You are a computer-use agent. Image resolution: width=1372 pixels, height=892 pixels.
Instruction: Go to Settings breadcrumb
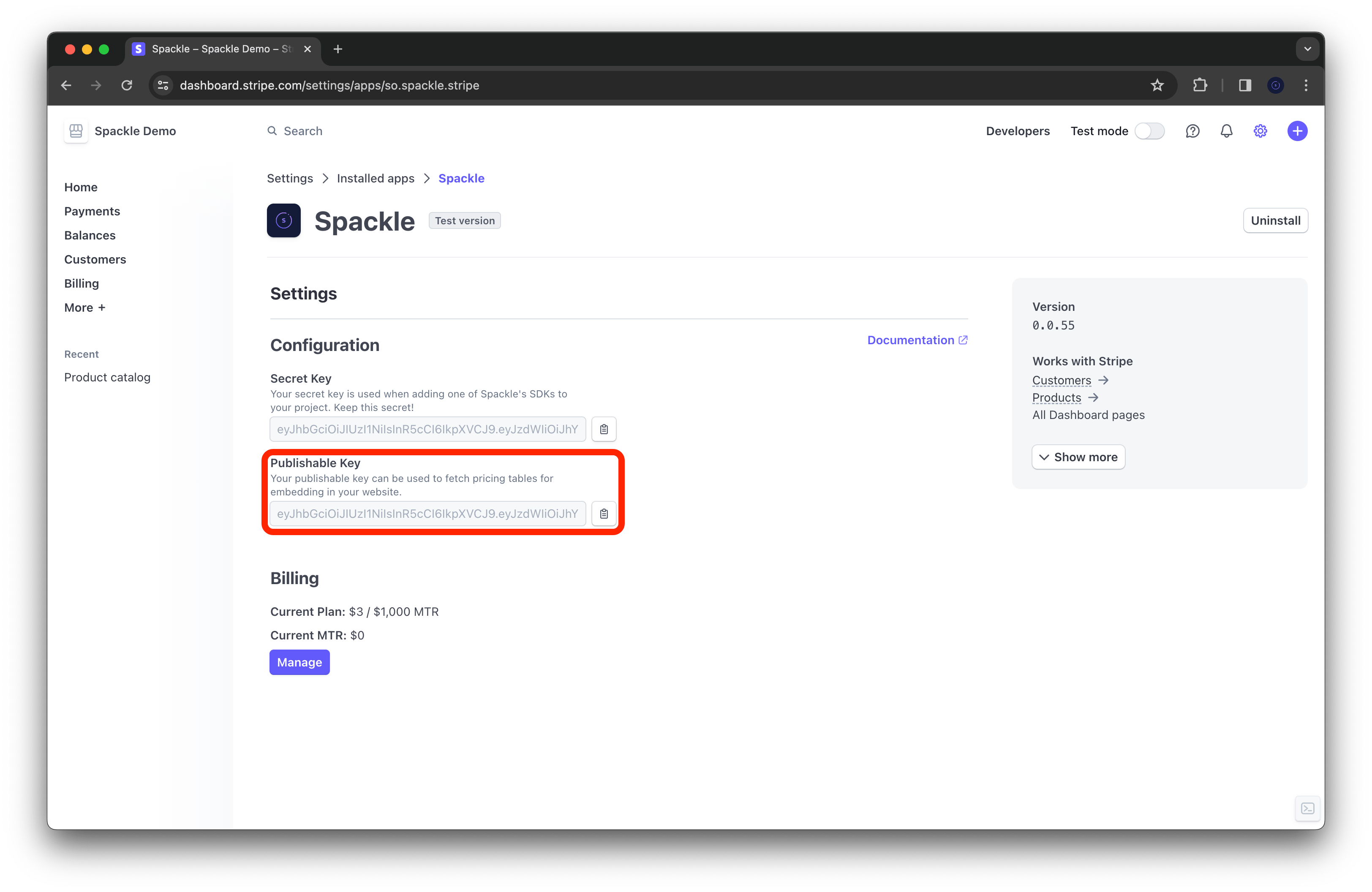click(x=290, y=178)
